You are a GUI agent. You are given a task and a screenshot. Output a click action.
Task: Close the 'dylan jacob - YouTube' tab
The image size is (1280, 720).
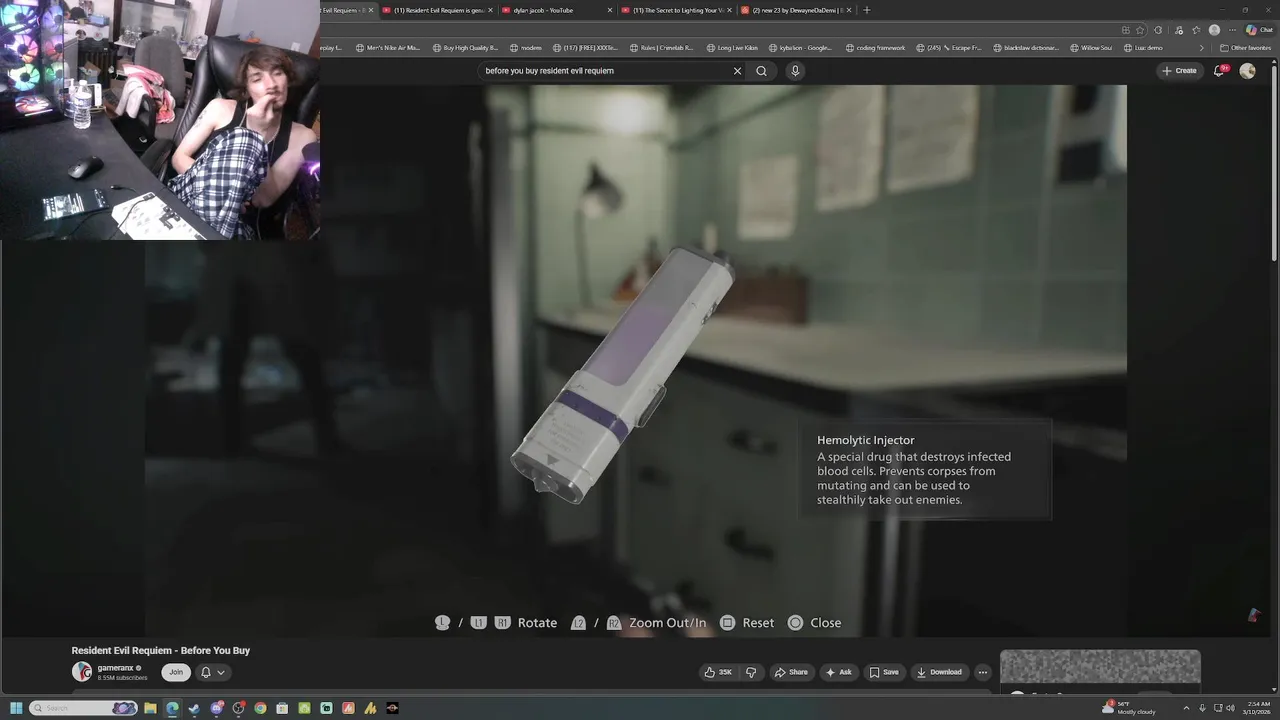pos(609,10)
